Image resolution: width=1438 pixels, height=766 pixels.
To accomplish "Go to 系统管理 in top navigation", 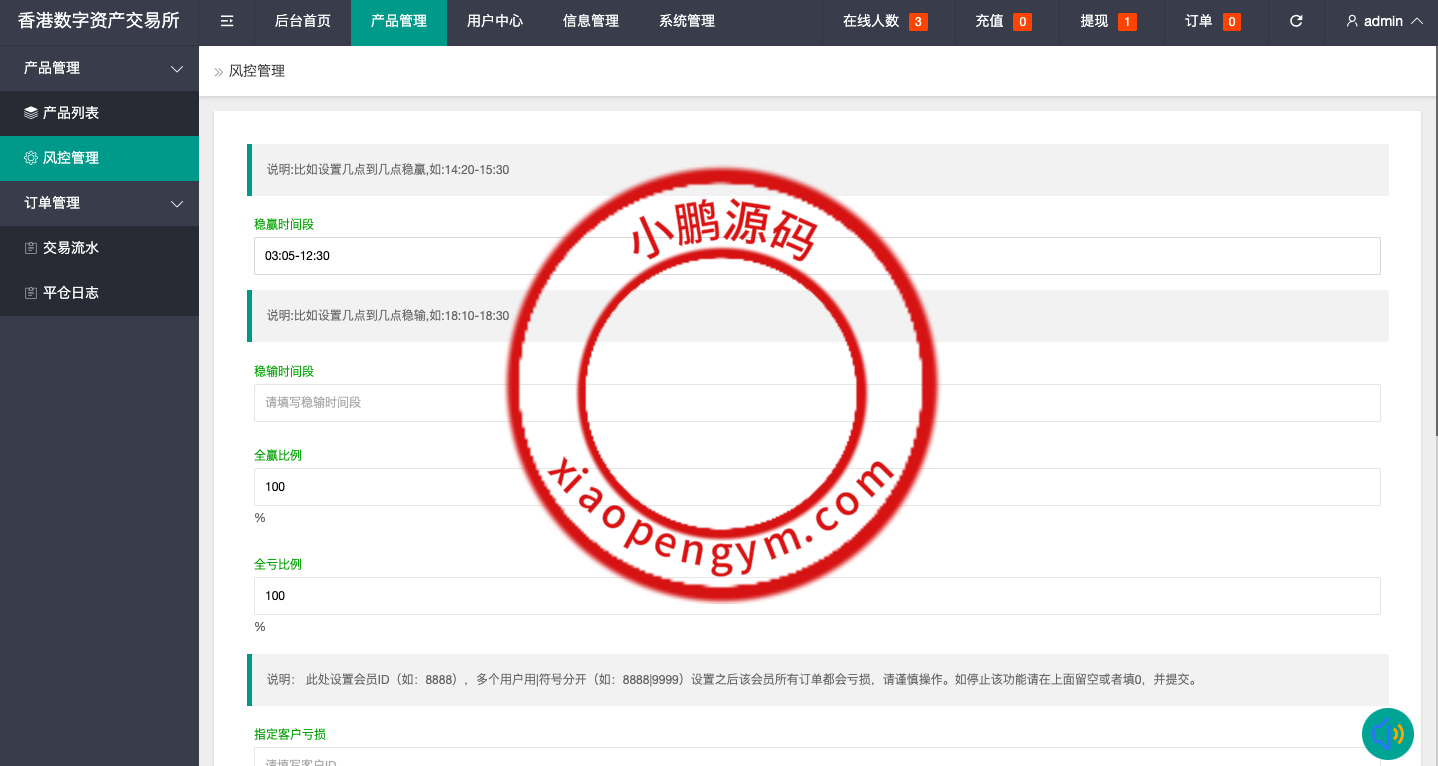I will coord(687,21).
